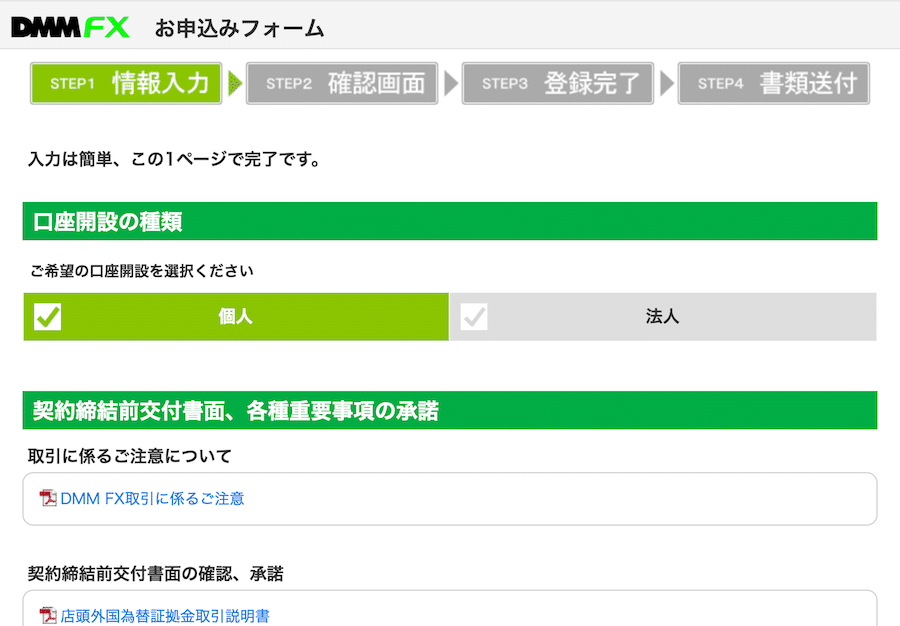Screen dimensions: 900x626
Task: Click PDF icon beside DMM FX取引に係るご注意
Action: coord(48,498)
